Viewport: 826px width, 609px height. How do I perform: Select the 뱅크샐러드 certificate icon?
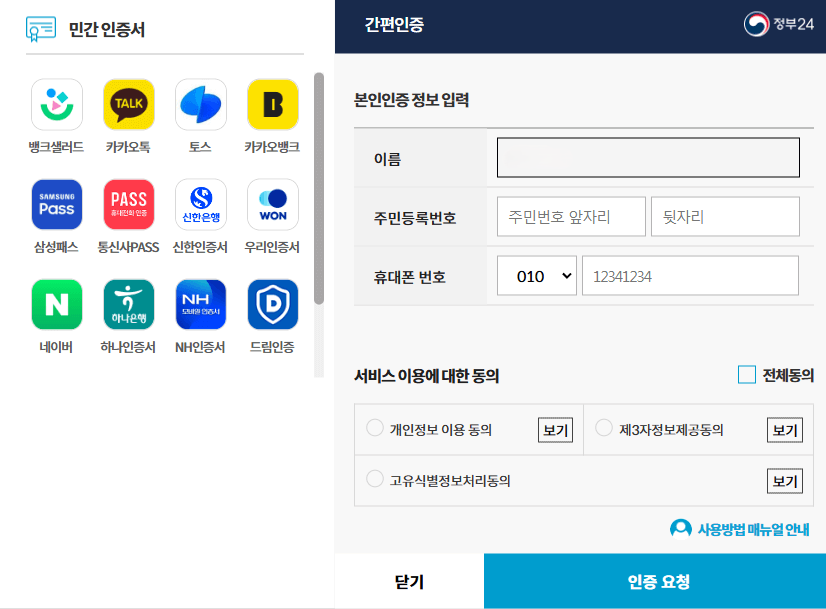57,104
